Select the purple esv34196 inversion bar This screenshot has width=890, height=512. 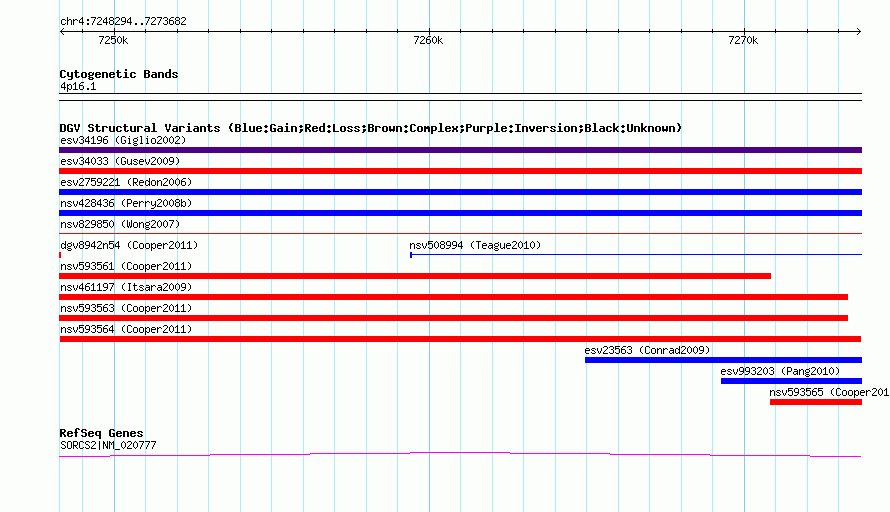(x=460, y=150)
